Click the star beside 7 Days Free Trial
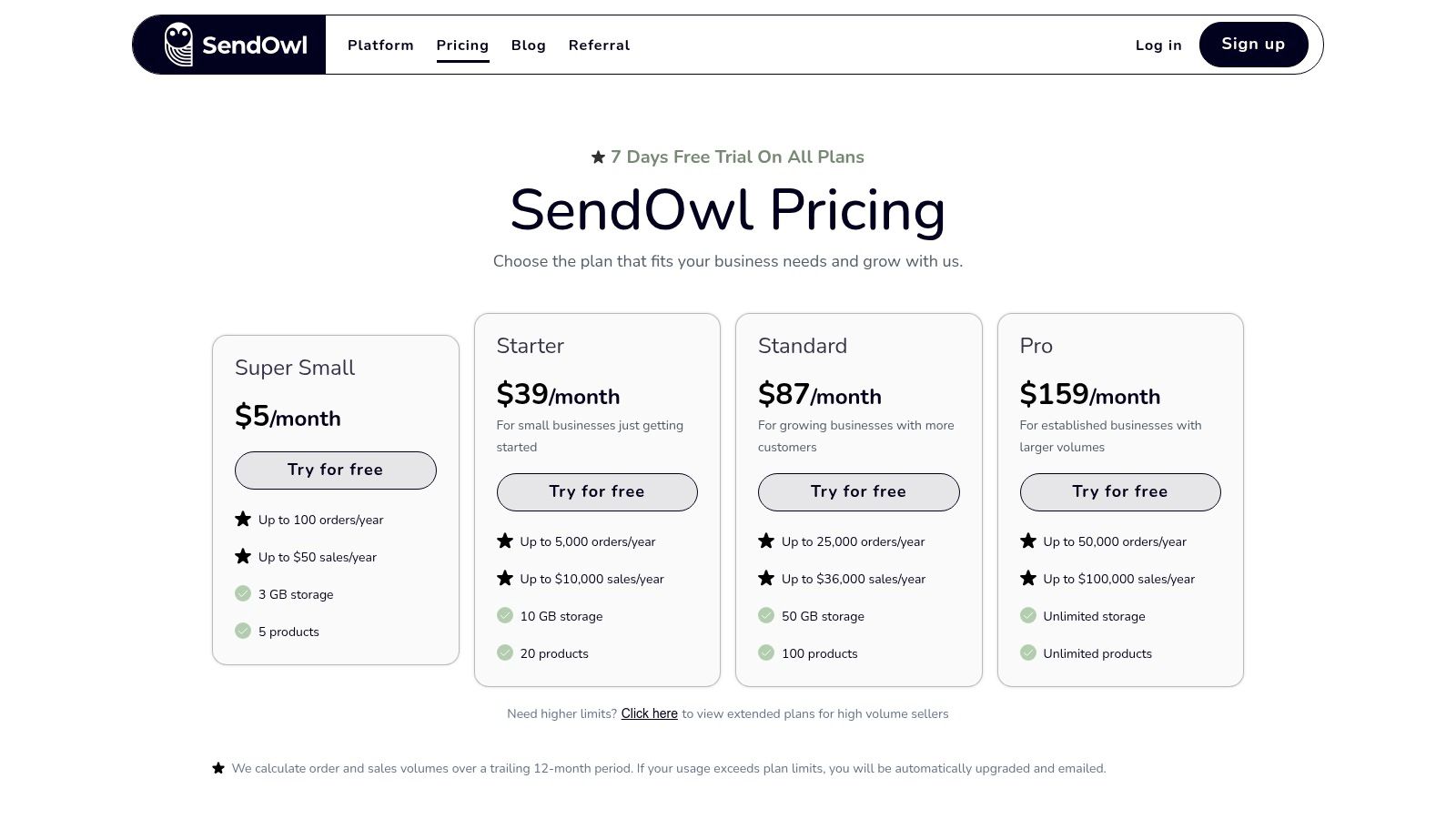This screenshot has width=1456, height=819. coord(596,157)
